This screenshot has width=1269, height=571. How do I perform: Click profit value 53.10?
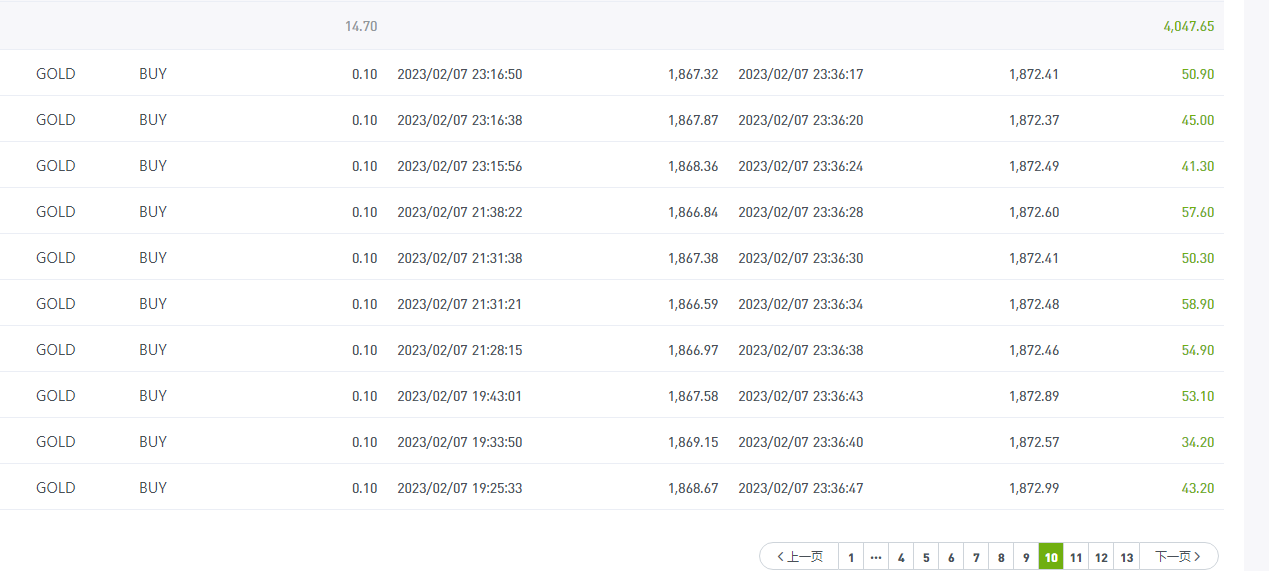[1198, 396]
